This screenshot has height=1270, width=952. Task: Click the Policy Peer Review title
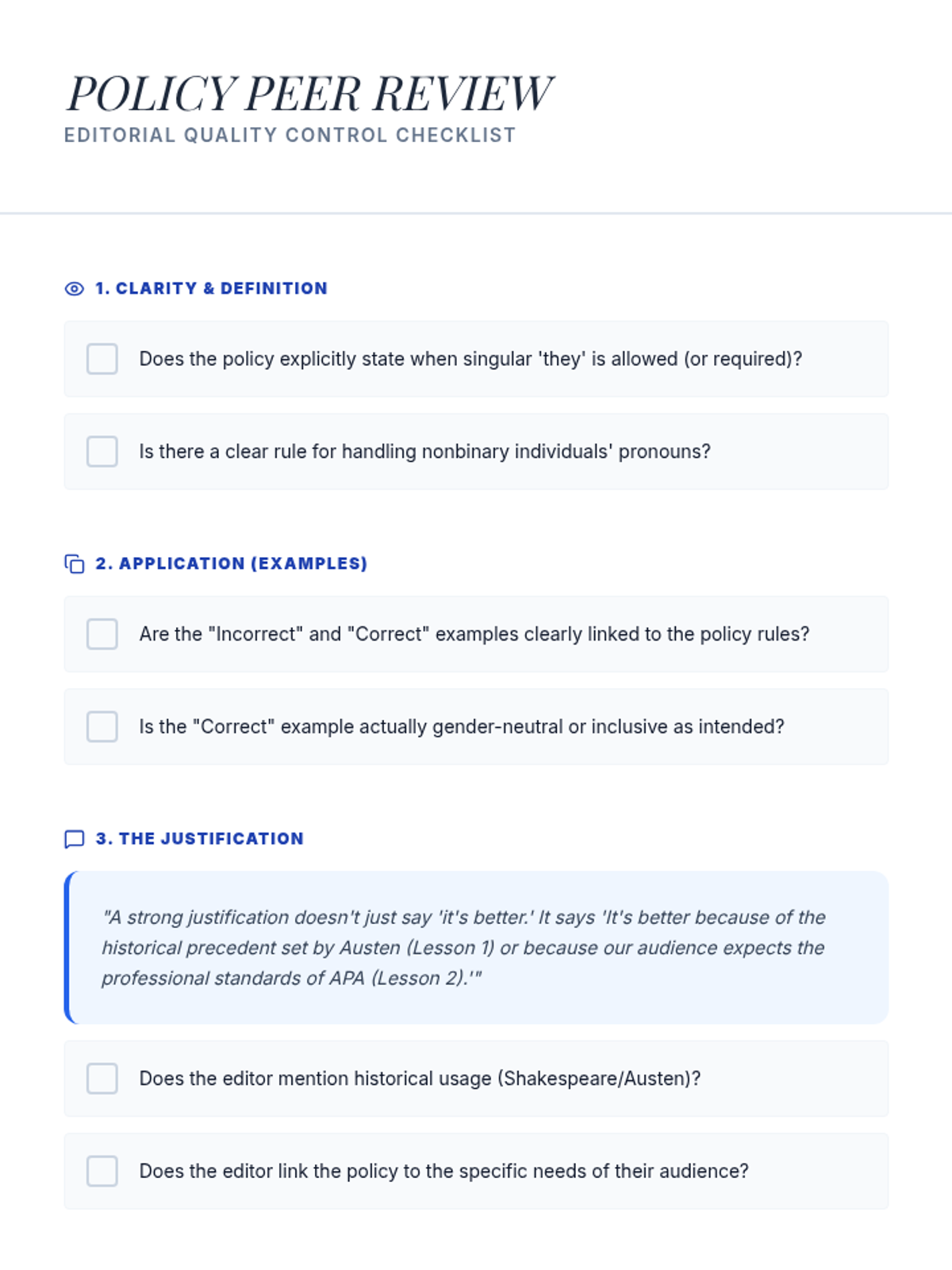pos(309,94)
